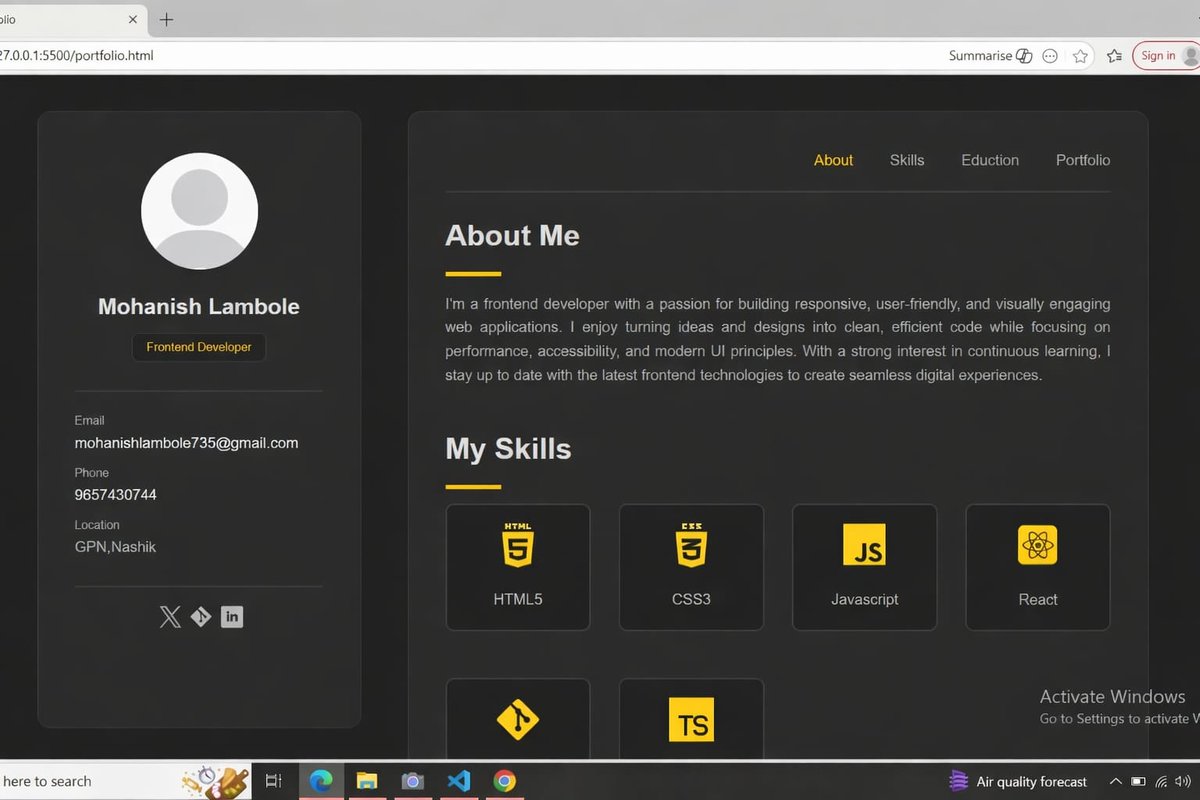Image resolution: width=1200 pixels, height=800 pixels.
Task: Open Task View on the taskbar
Action: click(x=273, y=781)
